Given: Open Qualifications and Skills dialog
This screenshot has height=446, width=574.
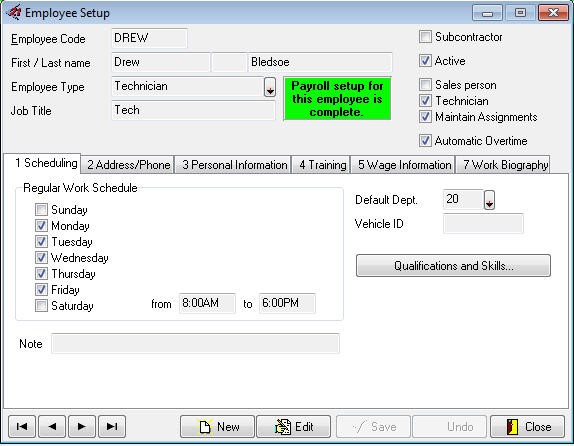Looking at the screenshot, I should (453, 265).
